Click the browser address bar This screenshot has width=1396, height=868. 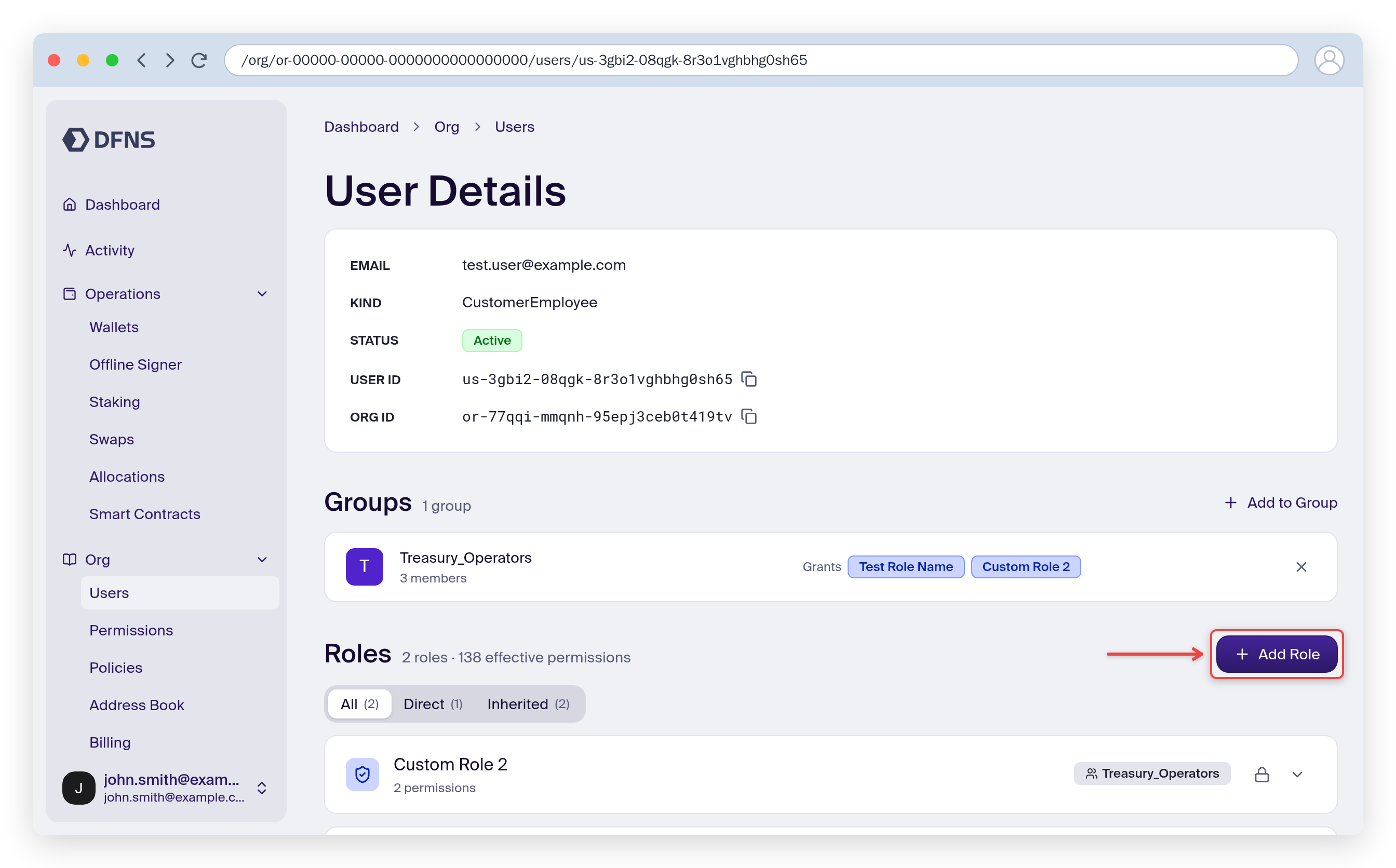coord(761,60)
